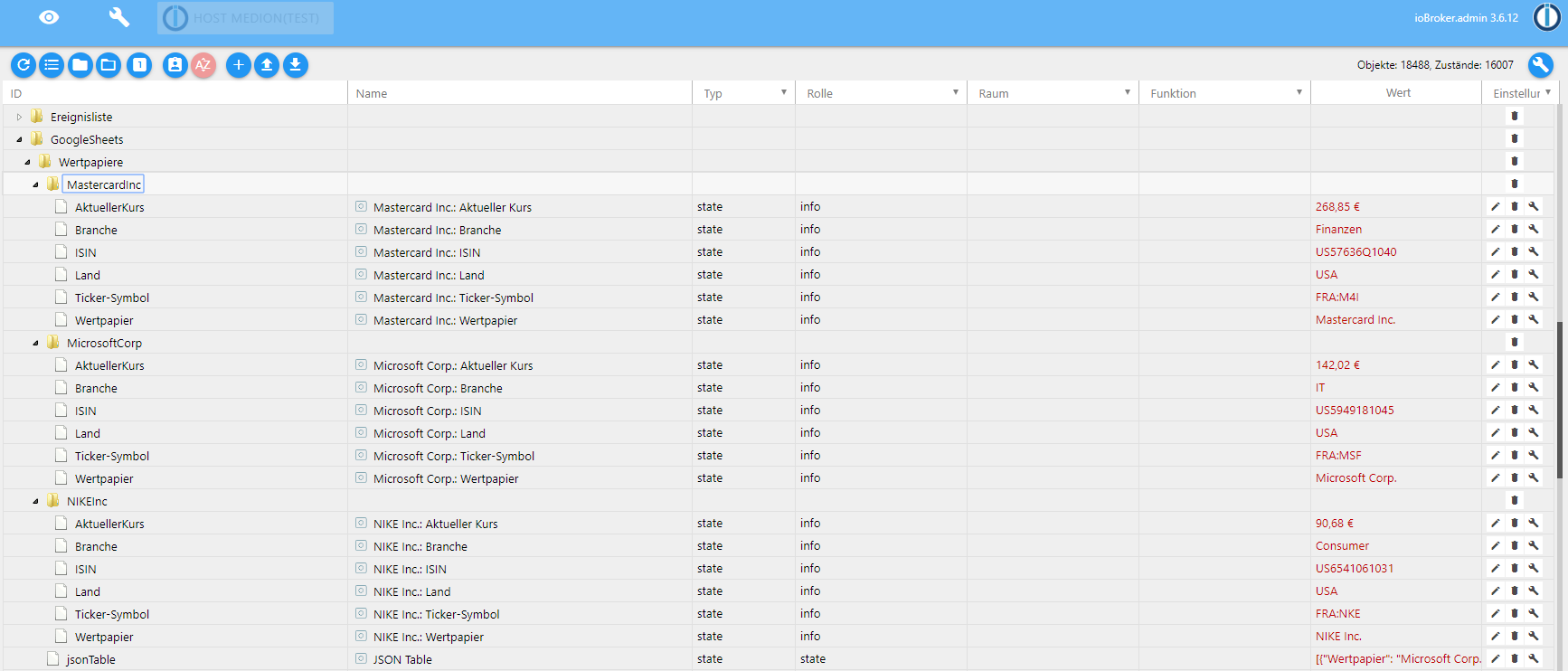Click the value Consumer
The width and height of the screenshot is (1568, 671).
1342,546
